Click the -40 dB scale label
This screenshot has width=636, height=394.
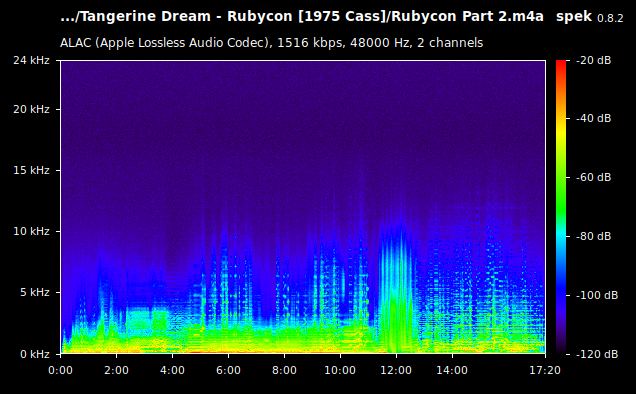(593, 118)
